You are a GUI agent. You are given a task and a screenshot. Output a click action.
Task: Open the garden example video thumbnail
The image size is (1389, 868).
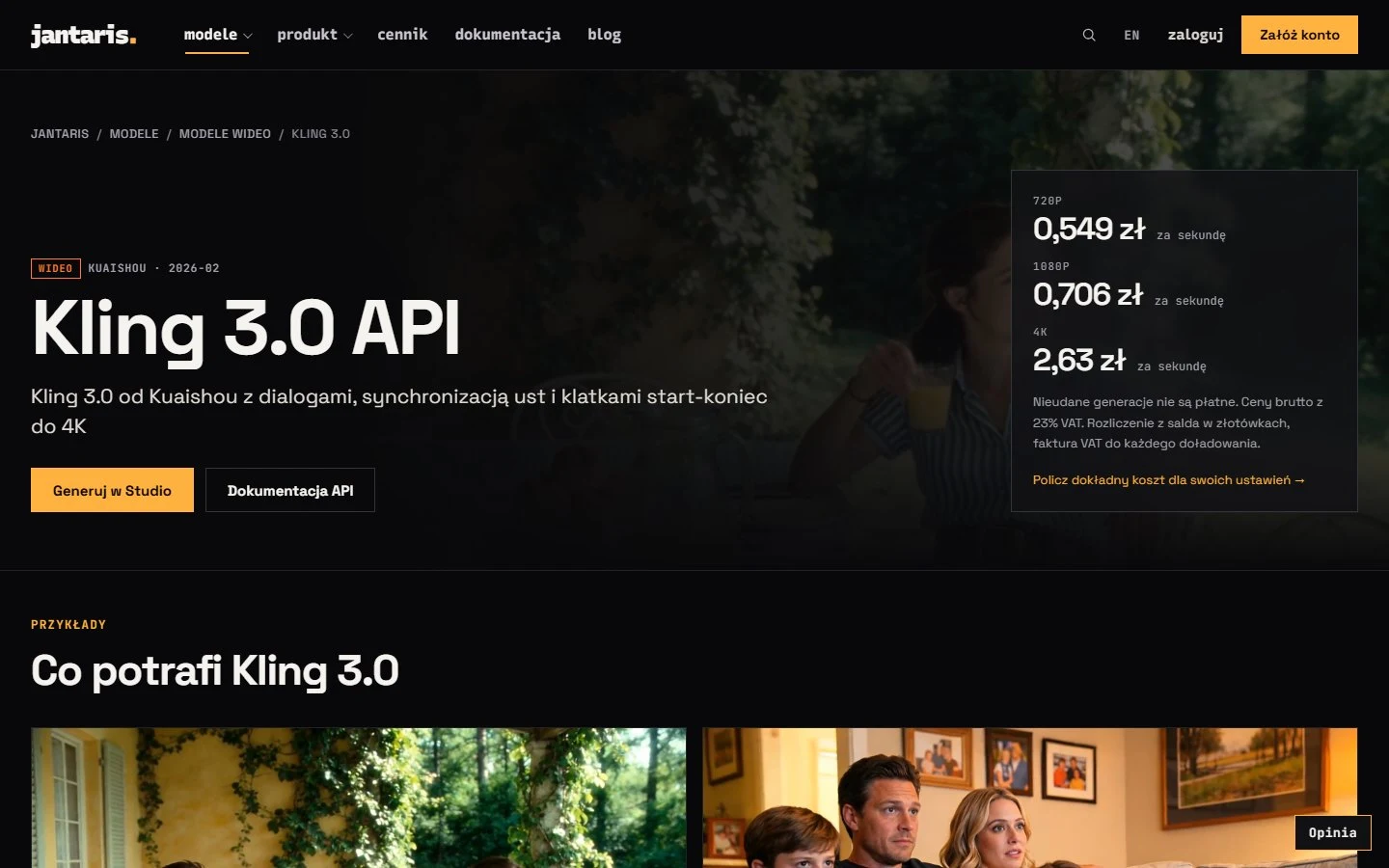[359, 798]
